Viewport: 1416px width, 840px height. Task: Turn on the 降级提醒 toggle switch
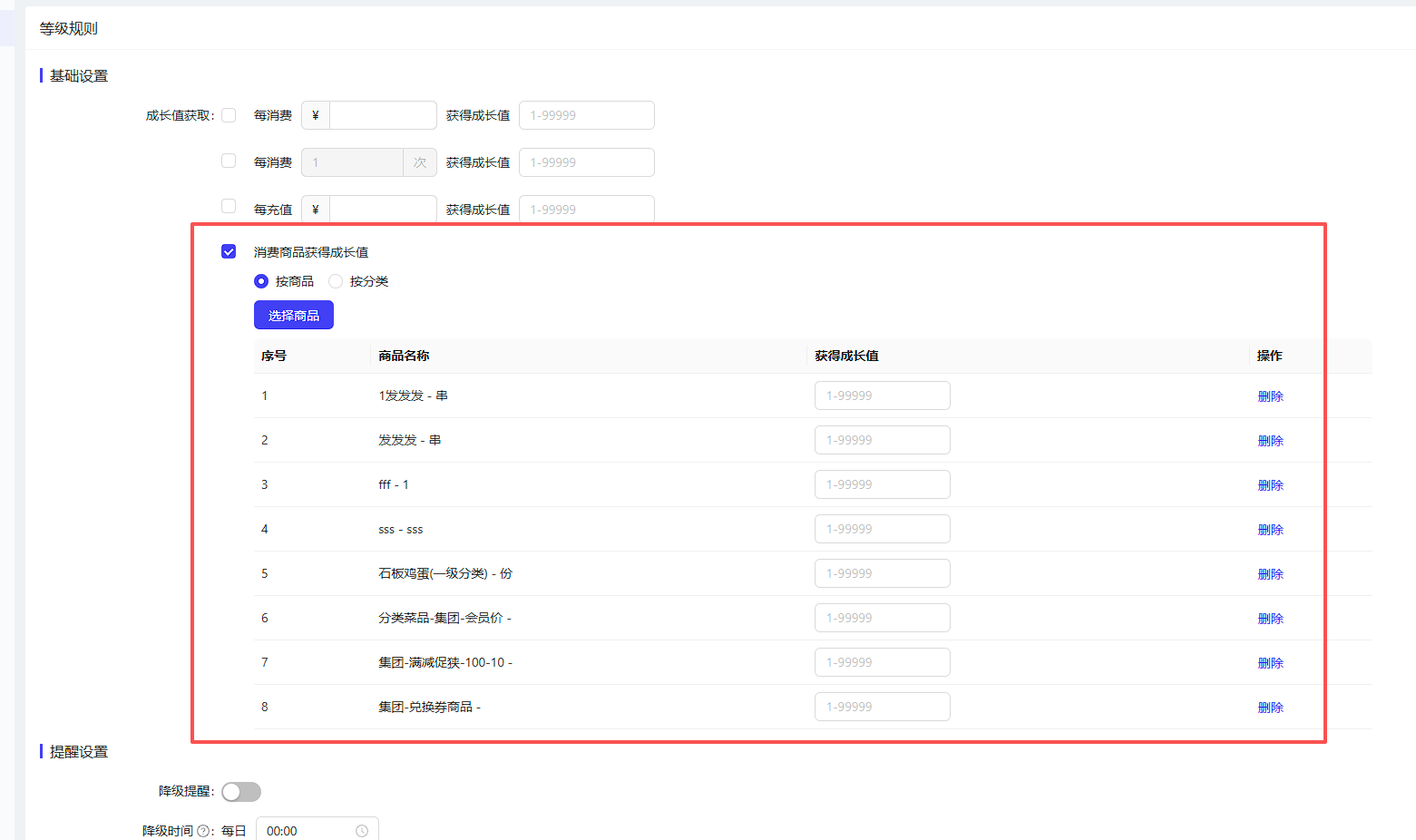tap(241, 792)
